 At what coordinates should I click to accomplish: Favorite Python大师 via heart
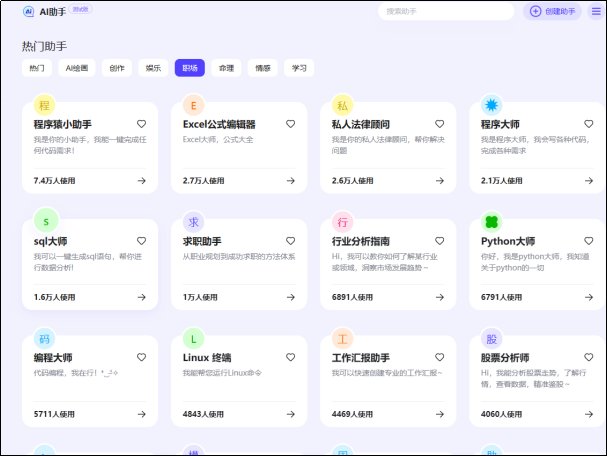click(x=589, y=241)
